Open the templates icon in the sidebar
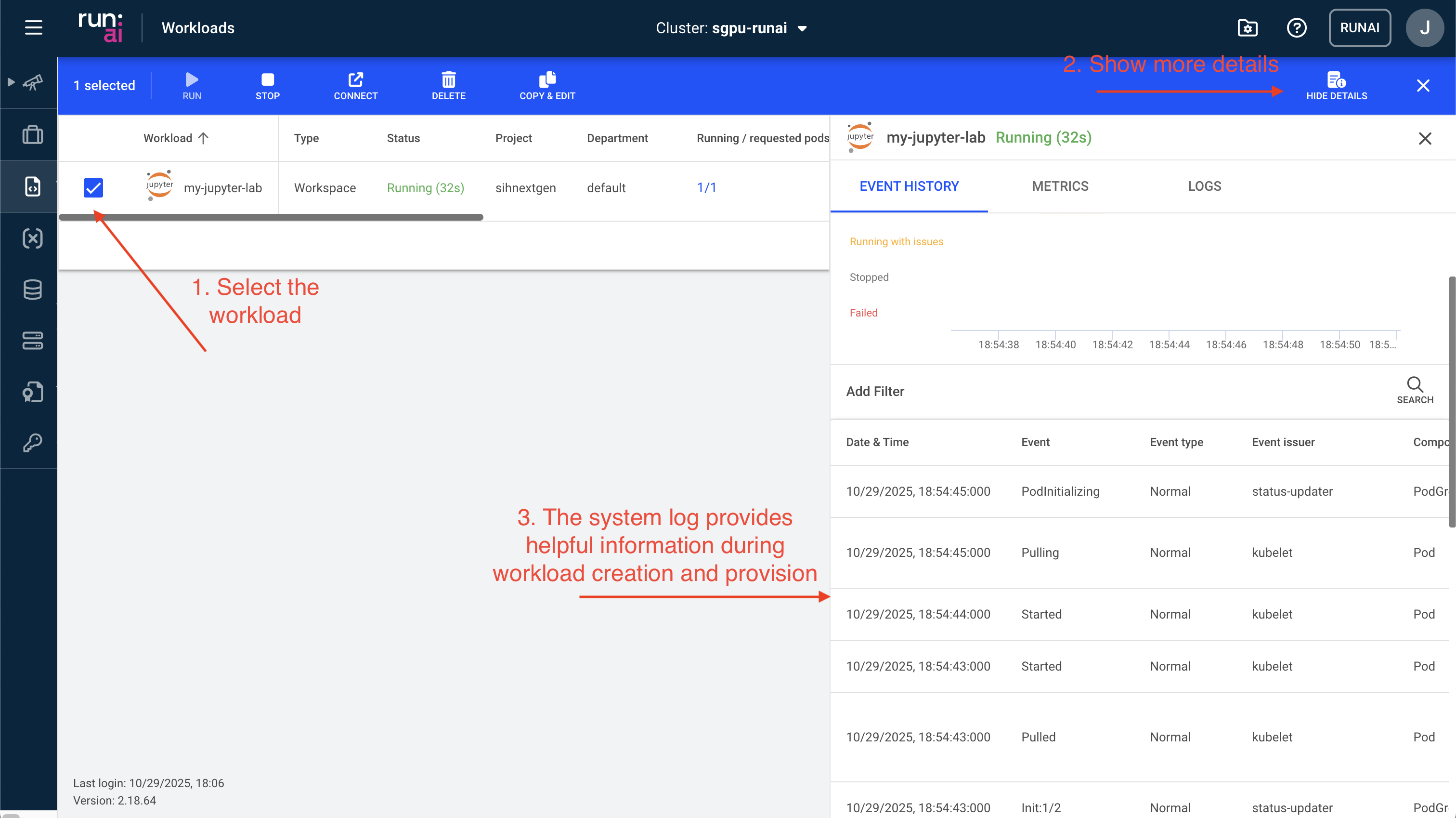The image size is (1456, 818). tap(32, 392)
